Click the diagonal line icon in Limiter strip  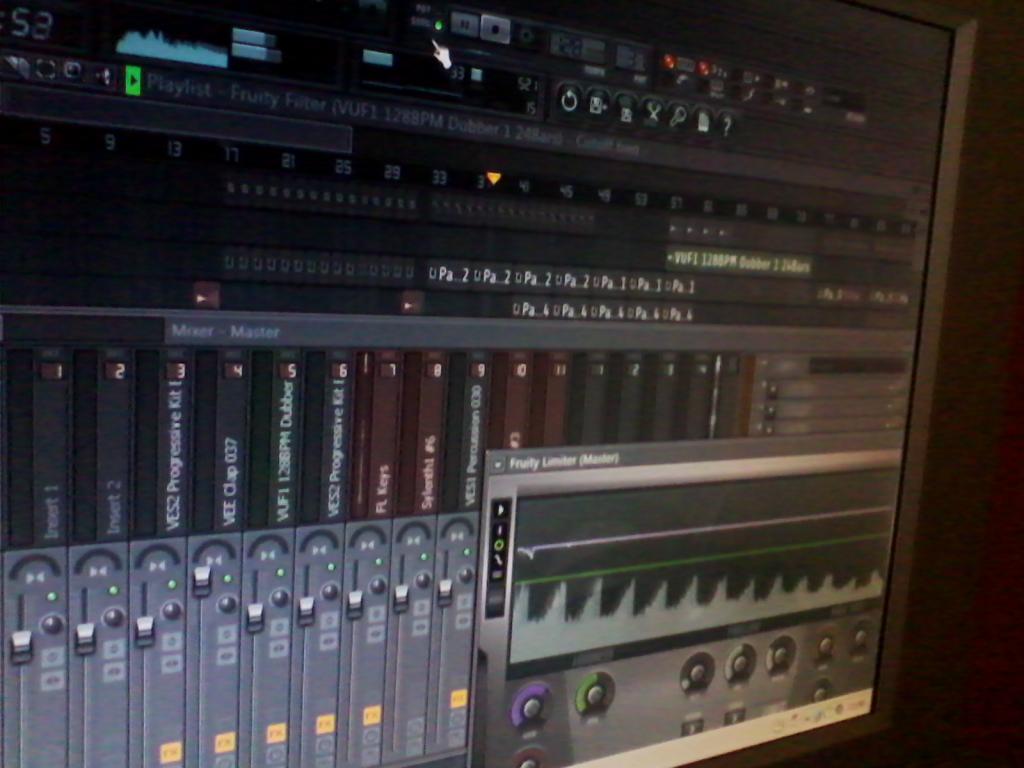[499, 561]
